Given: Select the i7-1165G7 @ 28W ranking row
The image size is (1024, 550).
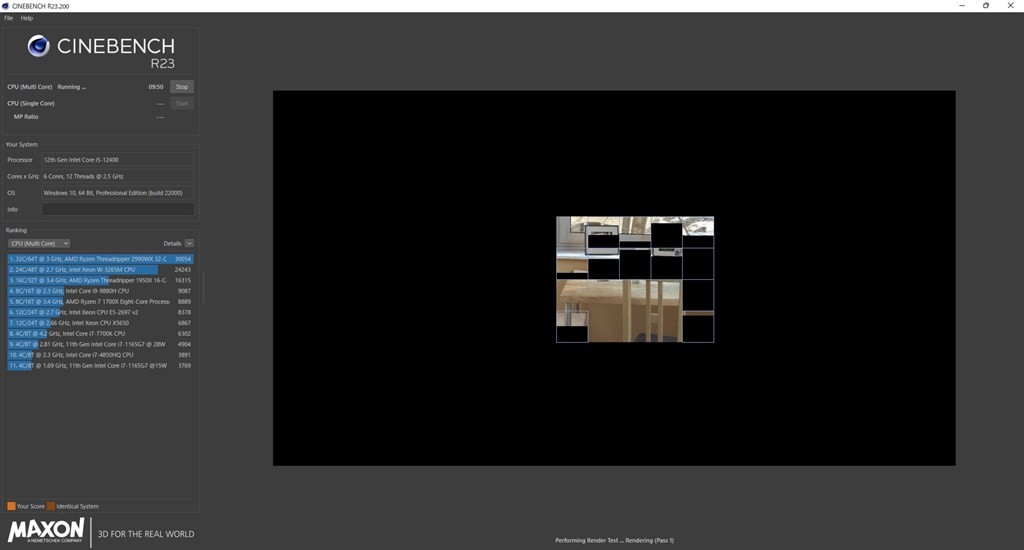Looking at the screenshot, I should [x=100, y=344].
